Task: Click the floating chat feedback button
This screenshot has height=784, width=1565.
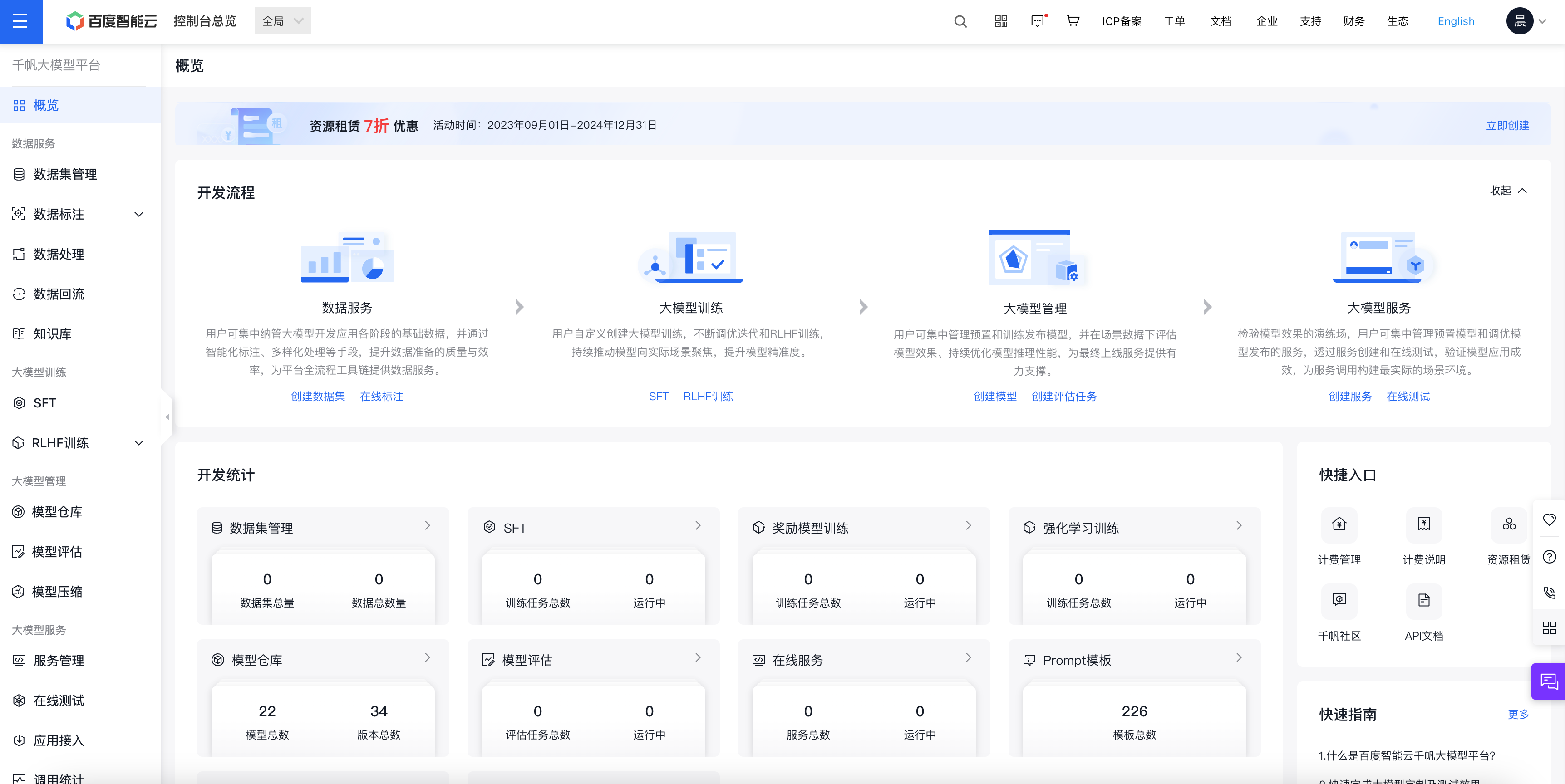Action: (x=1549, y=681)
